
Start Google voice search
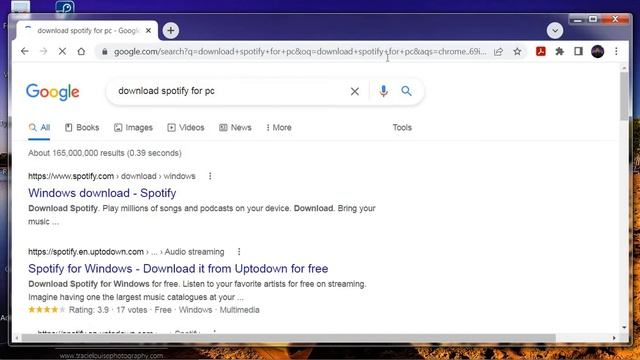pos(383,91)
